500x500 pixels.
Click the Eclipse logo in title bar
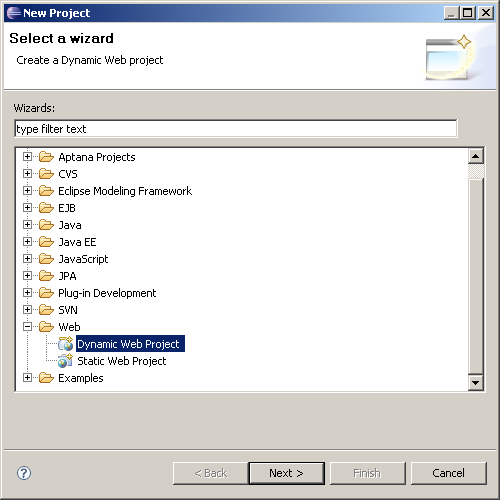click(14, 13)
